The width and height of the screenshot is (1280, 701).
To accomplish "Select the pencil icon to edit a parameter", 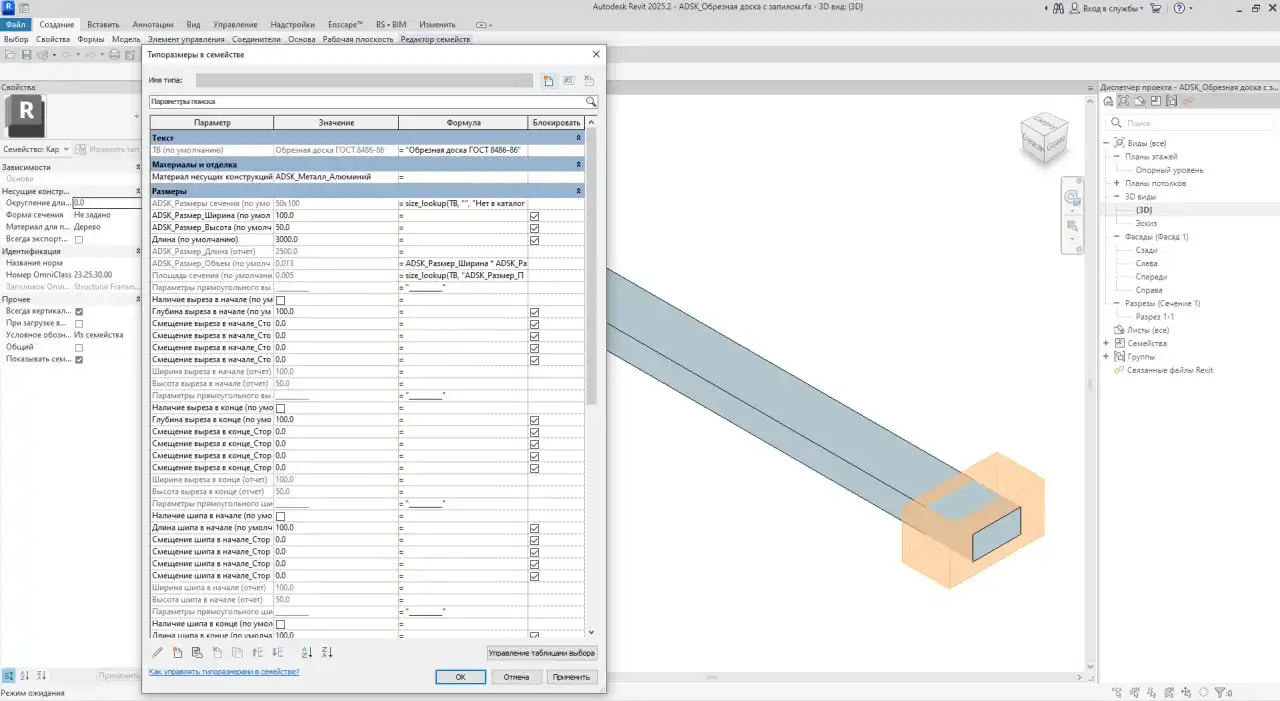I will 157,652.
